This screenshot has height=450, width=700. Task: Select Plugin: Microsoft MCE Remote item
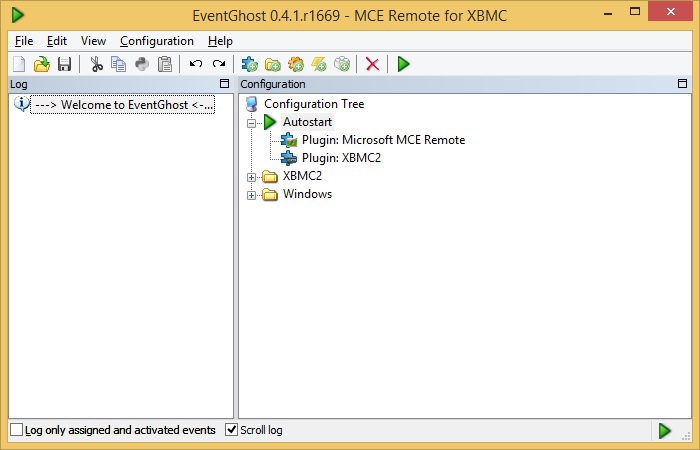[383, 140]
